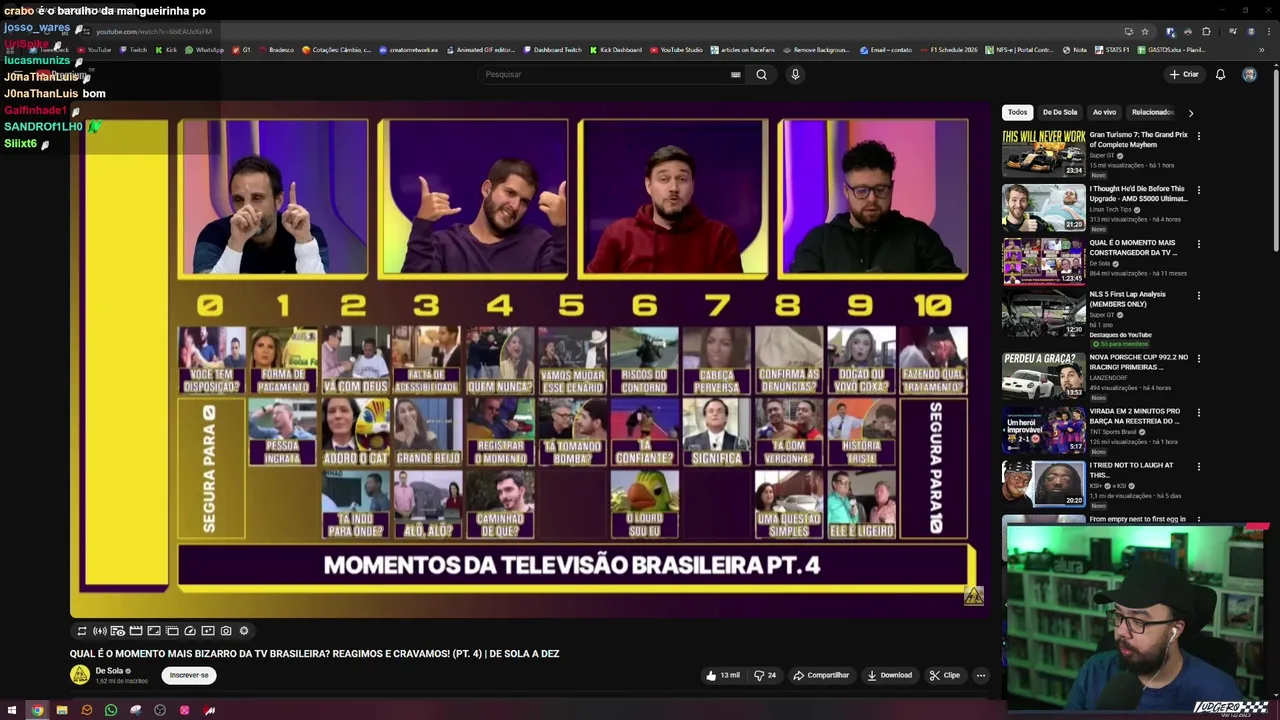Select the Ao vivo filter chip
The height and width of the screenshot is (720, 1280).
[1104, 112]
